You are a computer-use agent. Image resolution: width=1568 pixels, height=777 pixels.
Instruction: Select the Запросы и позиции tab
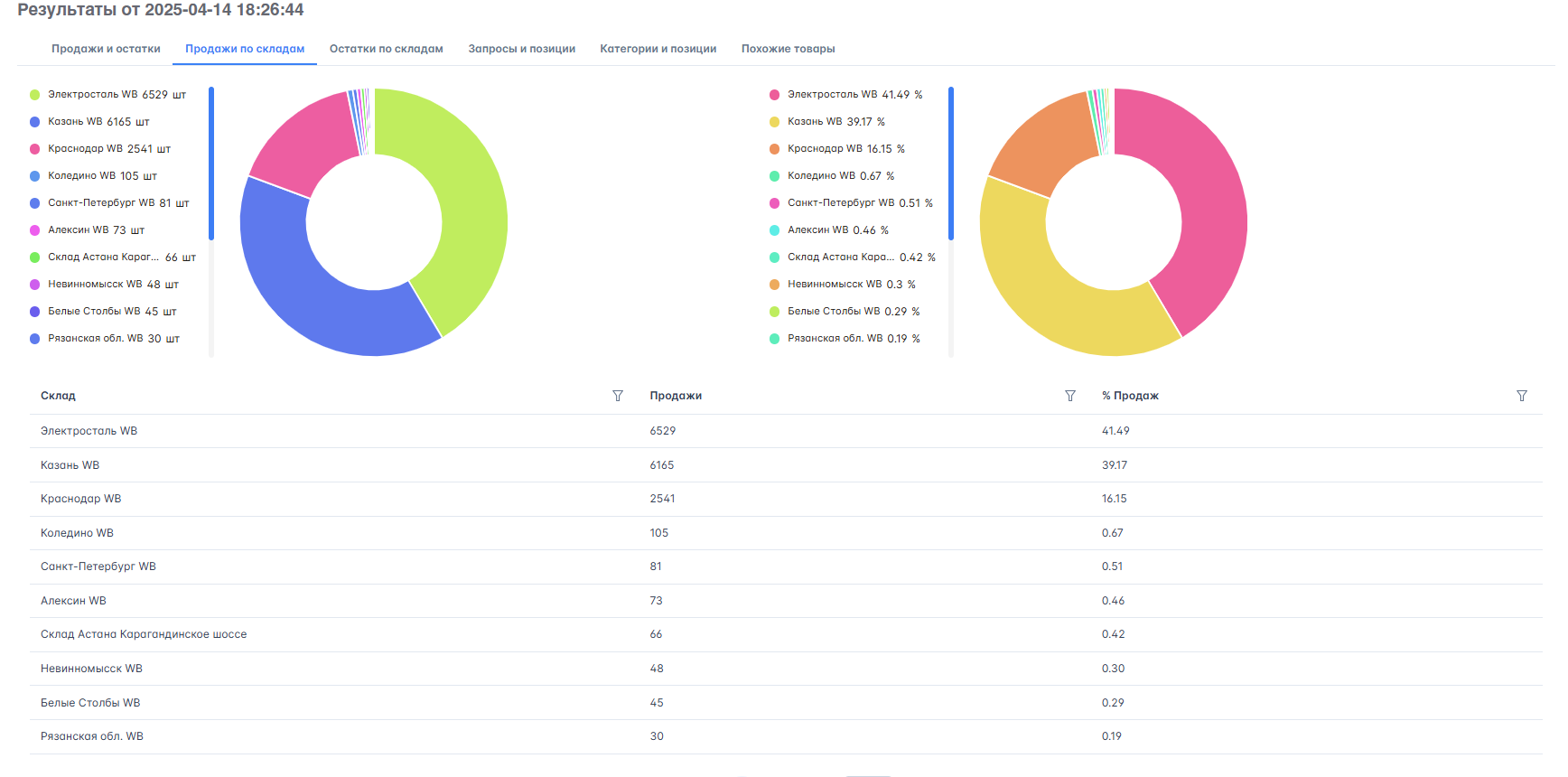point(521,49)
